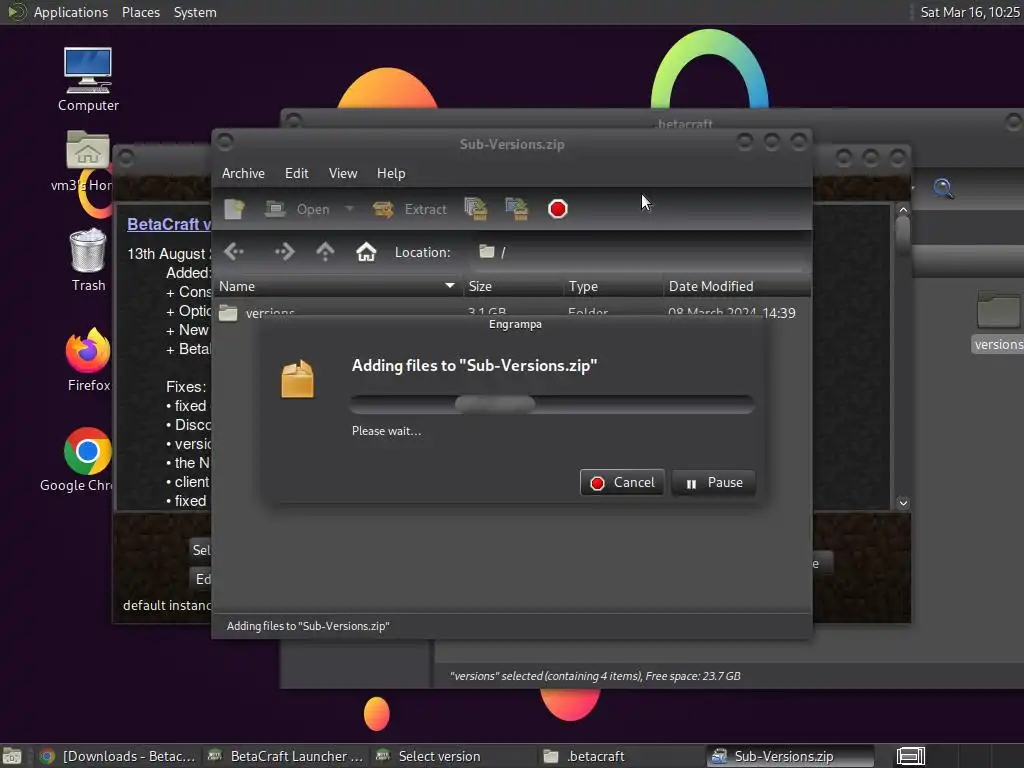This screenshot has width=1024, height=768.
Task: Open the Places menu
Action: pos(140,12)
